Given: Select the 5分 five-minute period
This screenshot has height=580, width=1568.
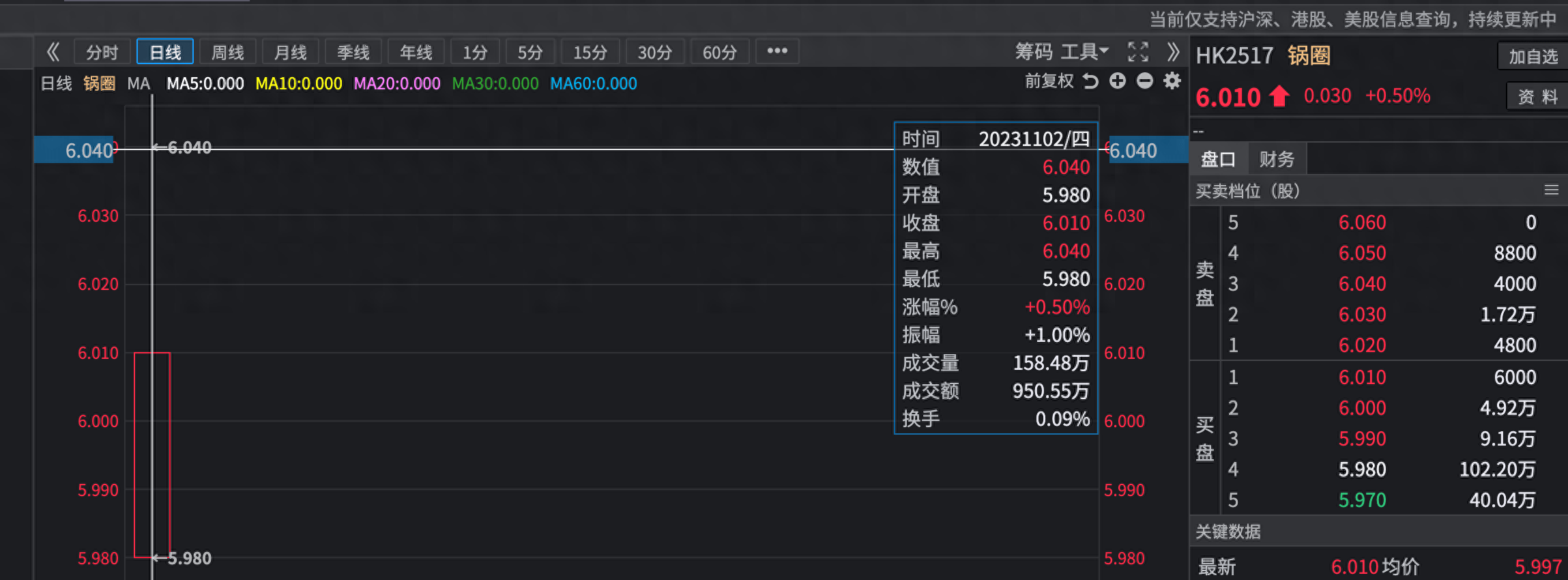Looking at the screenshot, I should coord(529,53).
